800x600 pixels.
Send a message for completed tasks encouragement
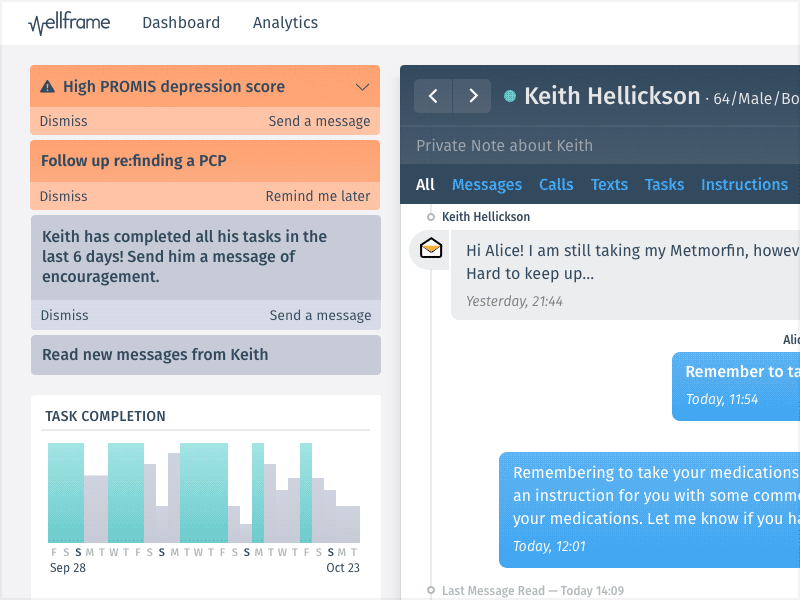(x=320, y=315)
